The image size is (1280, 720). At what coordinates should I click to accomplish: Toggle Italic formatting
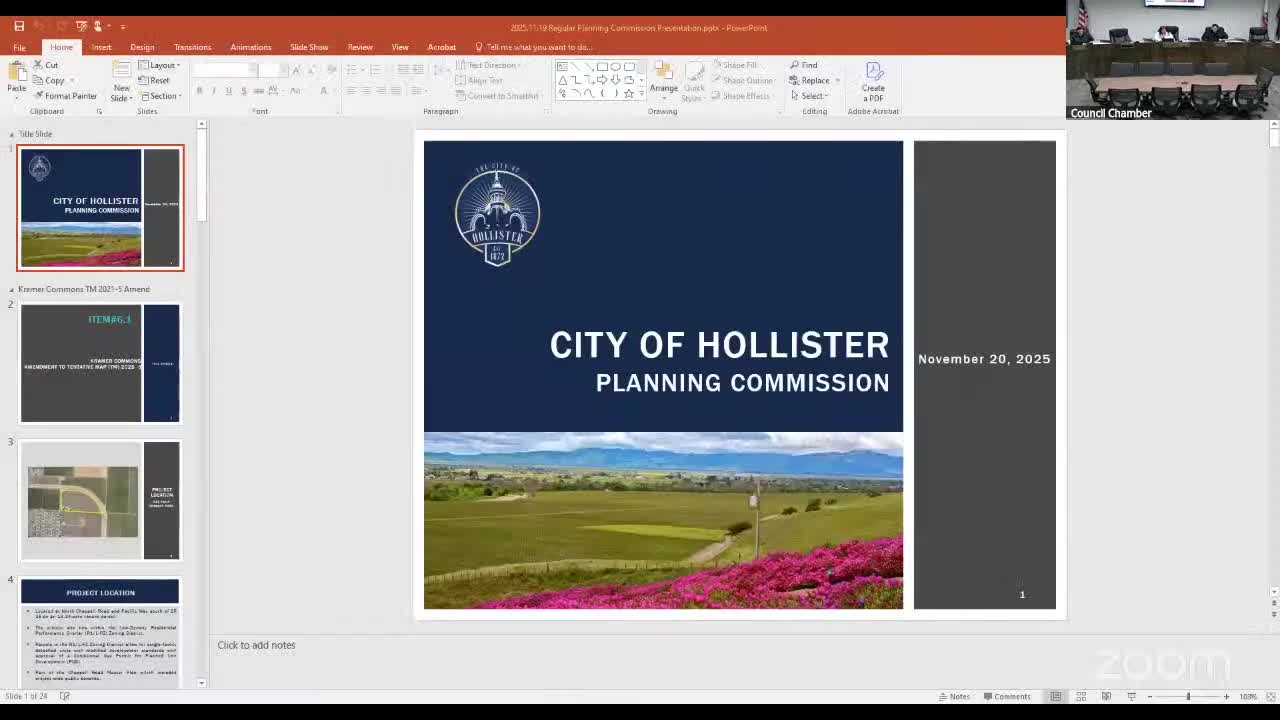pyautogui.click(x=214, y=91)
